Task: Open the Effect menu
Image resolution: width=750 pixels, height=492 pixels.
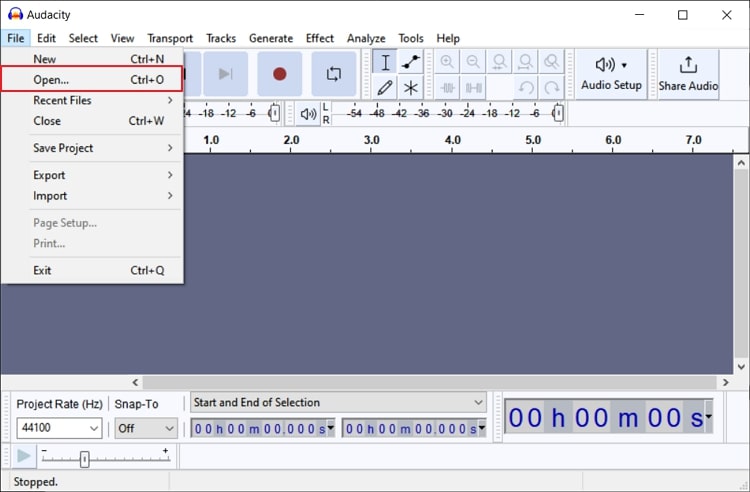Action: tap(320, 38)
